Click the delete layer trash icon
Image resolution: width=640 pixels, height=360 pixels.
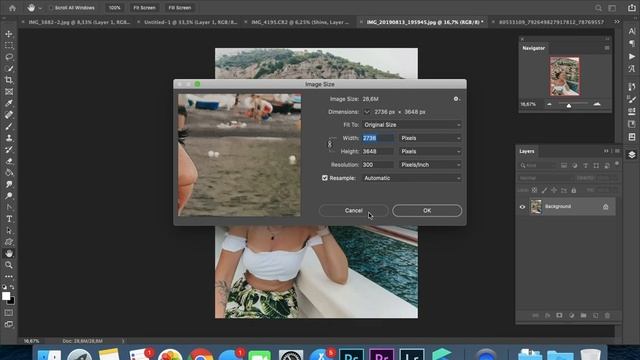(x=607, y=316)
